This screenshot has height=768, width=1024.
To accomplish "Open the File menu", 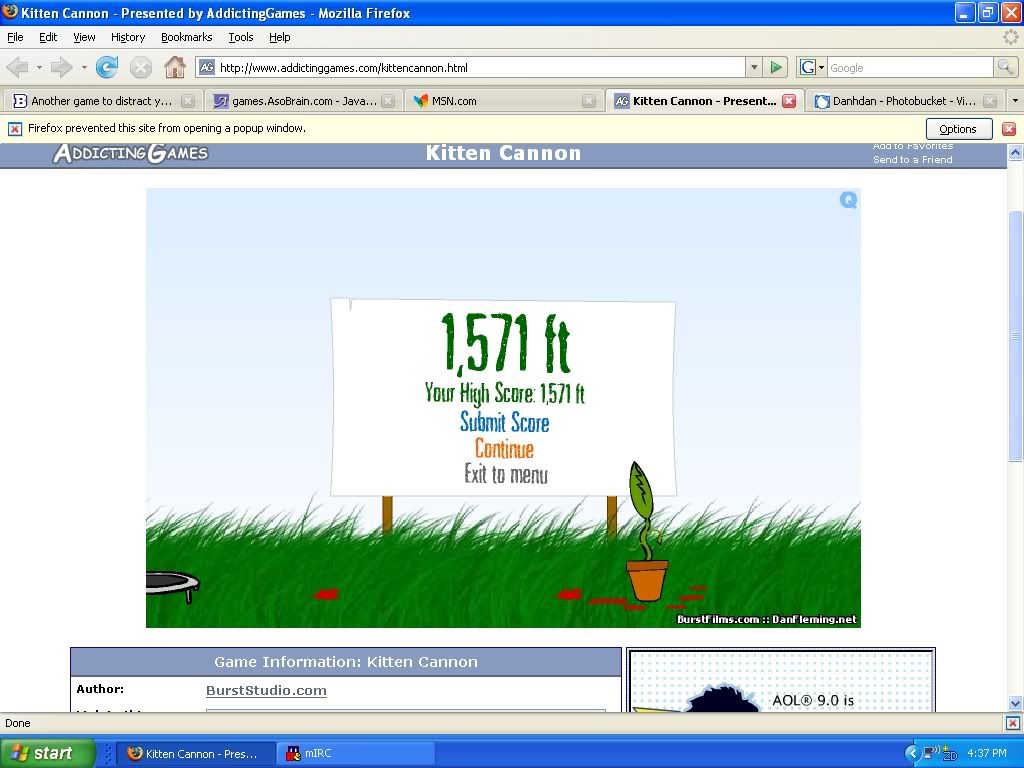I will (15, 37).
